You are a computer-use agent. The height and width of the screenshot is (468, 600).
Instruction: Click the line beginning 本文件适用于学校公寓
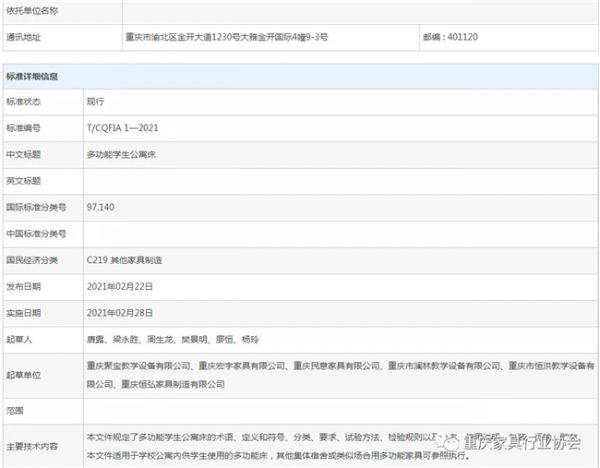pos(278,455)
